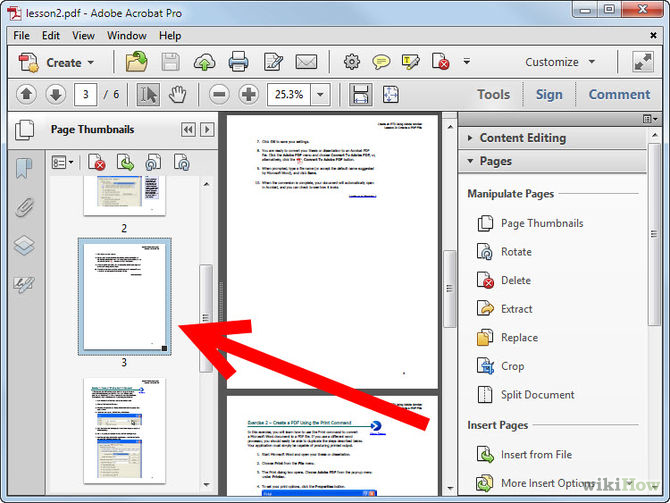The height and width of the screenshot is (503, 670).
Task: Open the Tools pane tab
Action: 494,94
